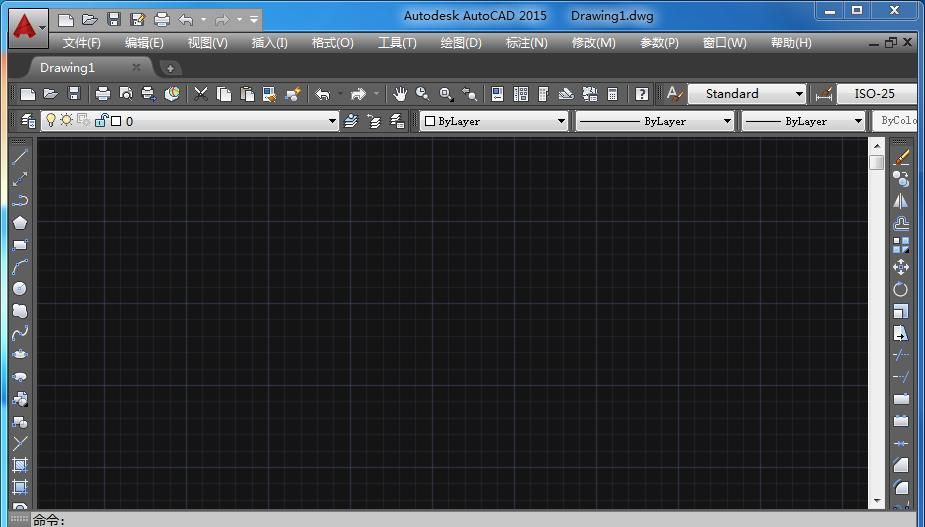Expand Standard toolbar redo history arrow
Image resolution: width=925 pixels, height=527 pixels.
coord(376,94)
